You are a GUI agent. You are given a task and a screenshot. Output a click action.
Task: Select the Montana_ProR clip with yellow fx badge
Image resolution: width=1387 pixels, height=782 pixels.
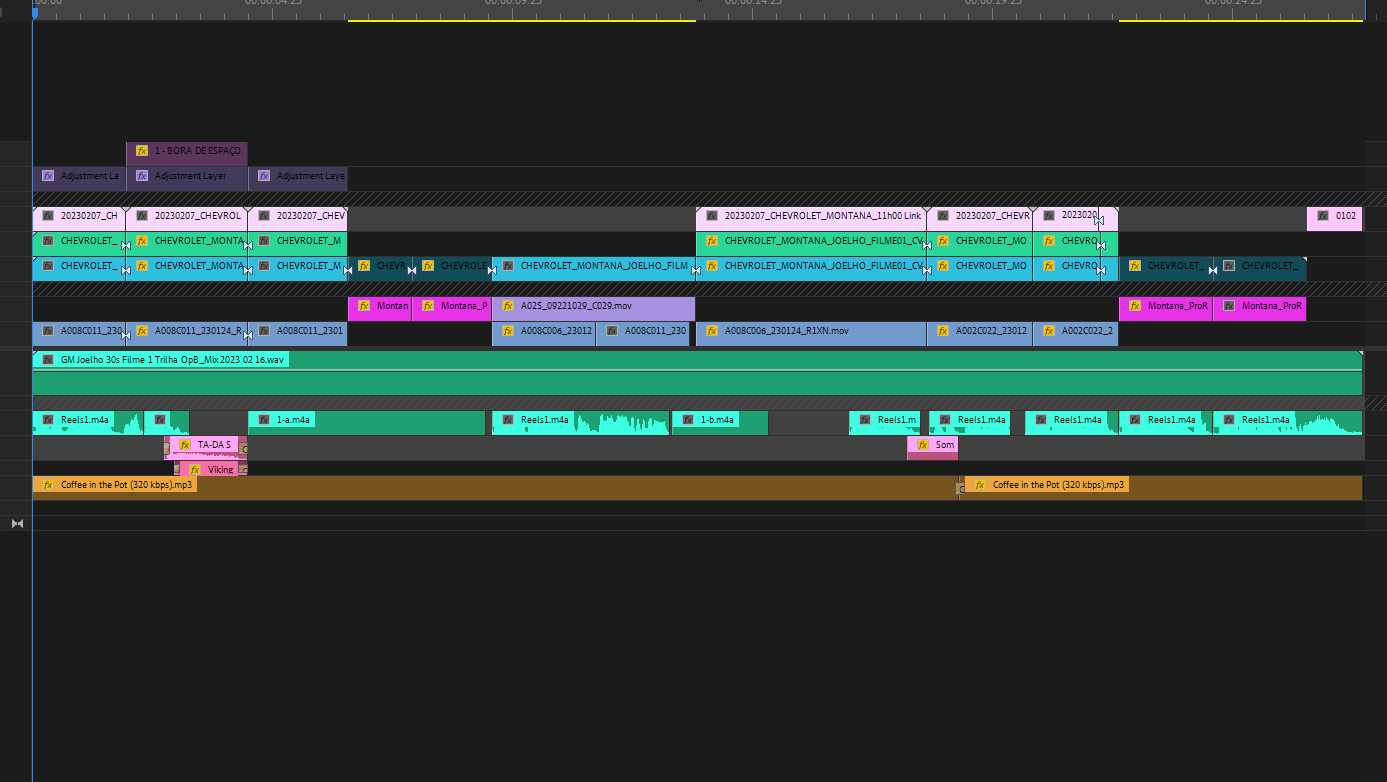[x=1165, y=309]
